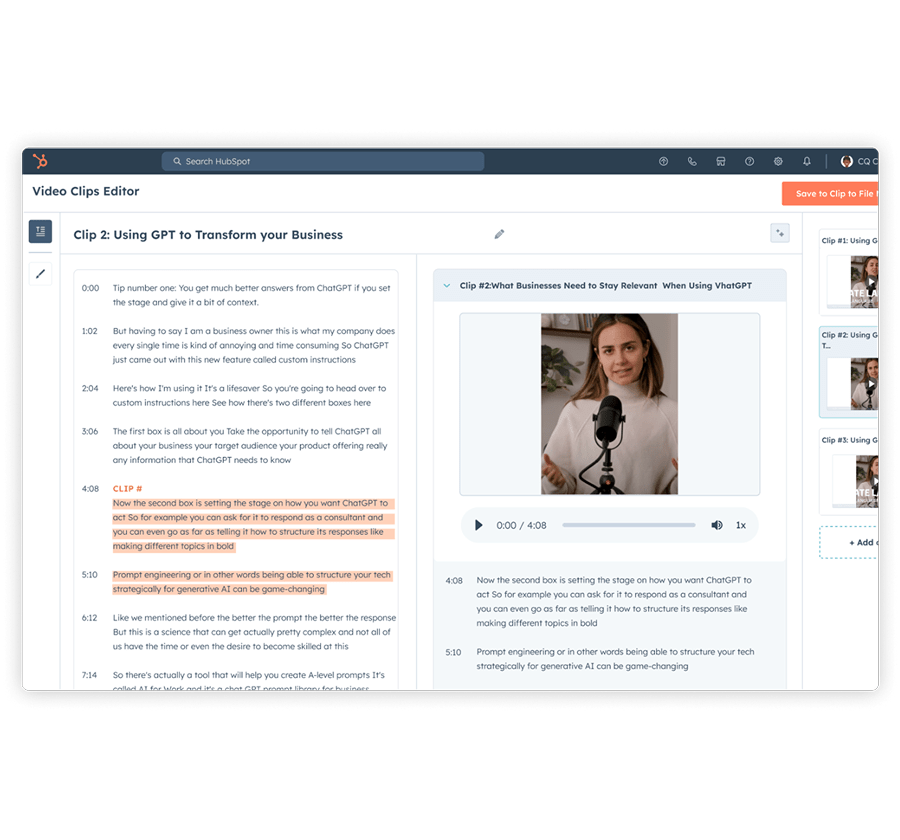
Task: Click Save to Clip to File button
Action: point(830,193)
